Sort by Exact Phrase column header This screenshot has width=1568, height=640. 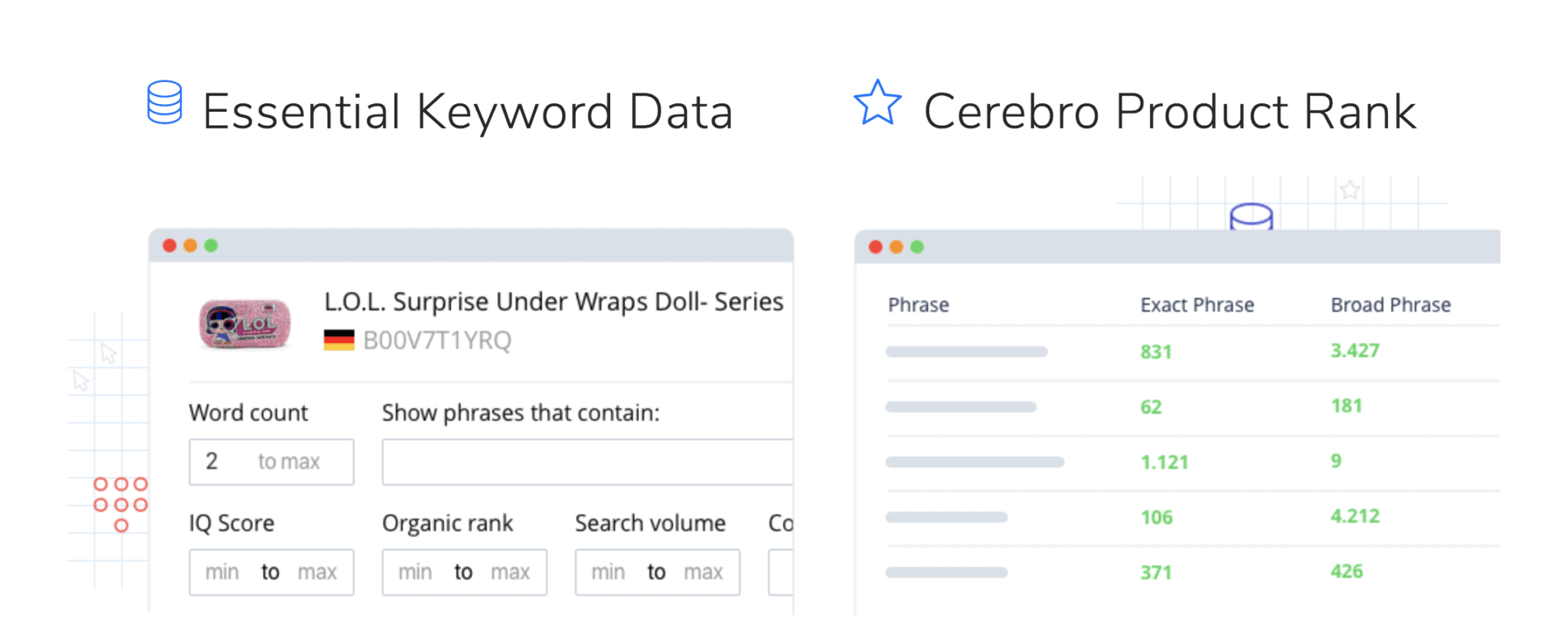tap(1197, 305)
